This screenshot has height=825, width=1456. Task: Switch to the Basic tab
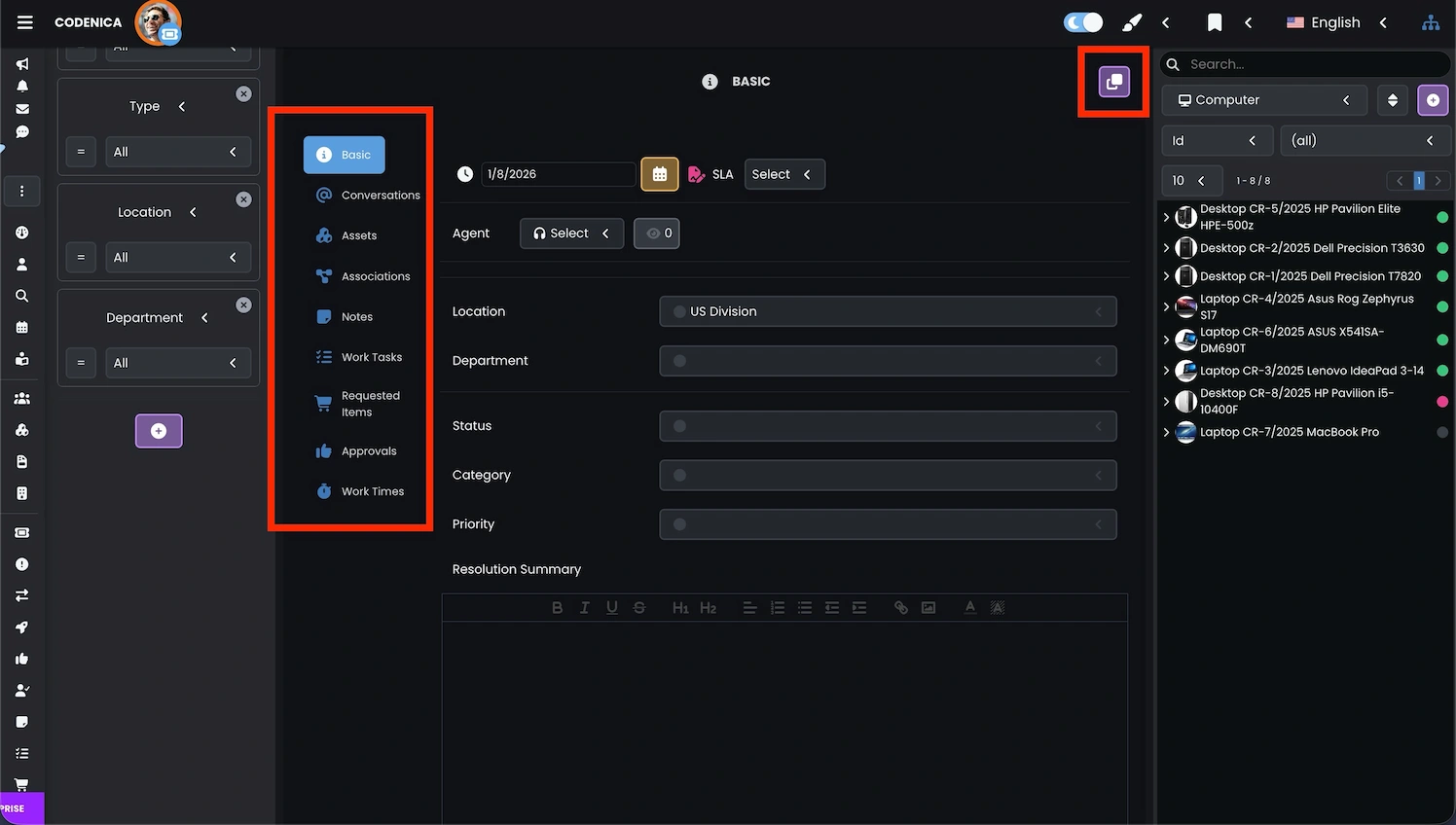(344, 154)
